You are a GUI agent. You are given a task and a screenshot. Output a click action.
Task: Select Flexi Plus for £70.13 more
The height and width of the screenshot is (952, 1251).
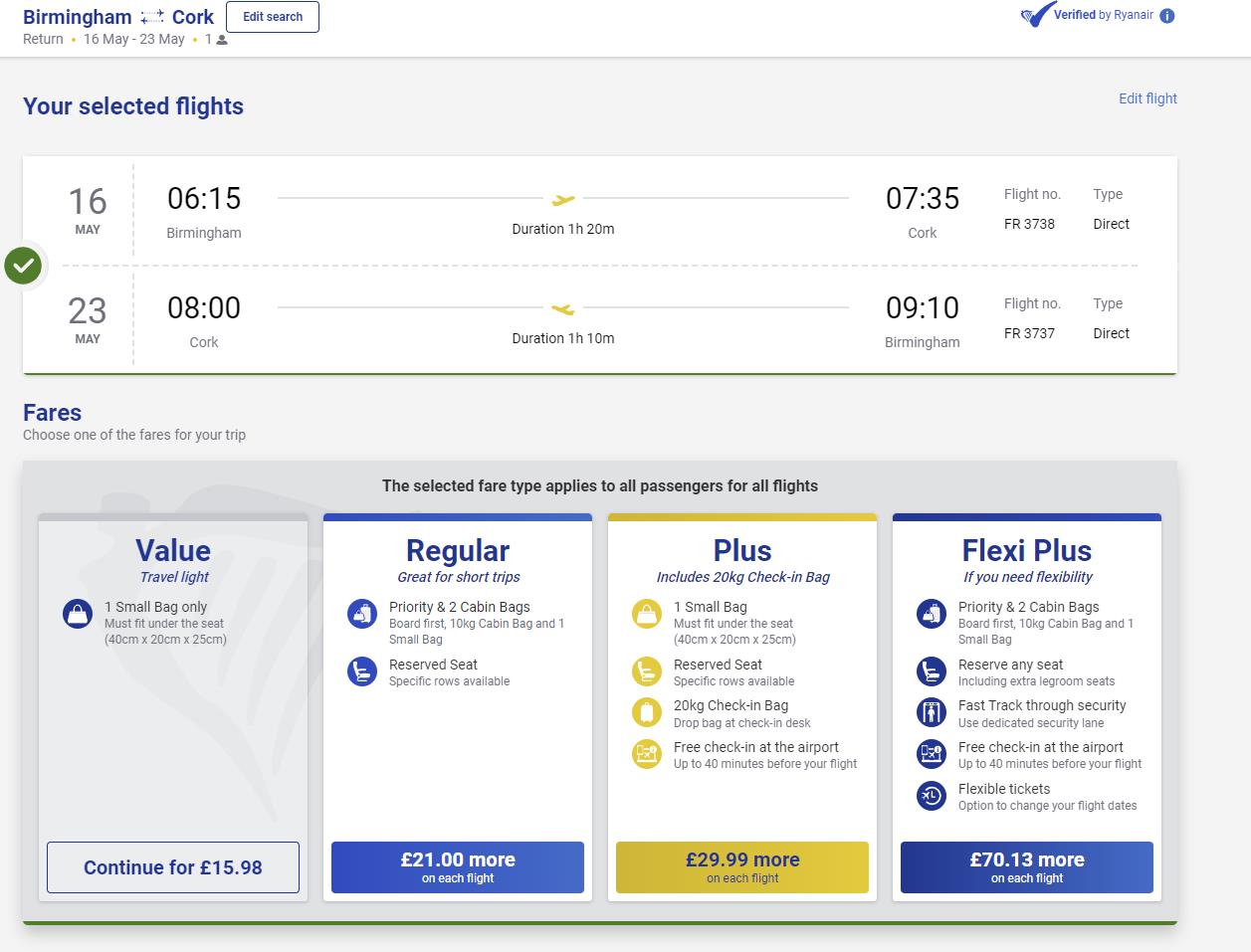pyautogui.click(x=1027, y=867)
